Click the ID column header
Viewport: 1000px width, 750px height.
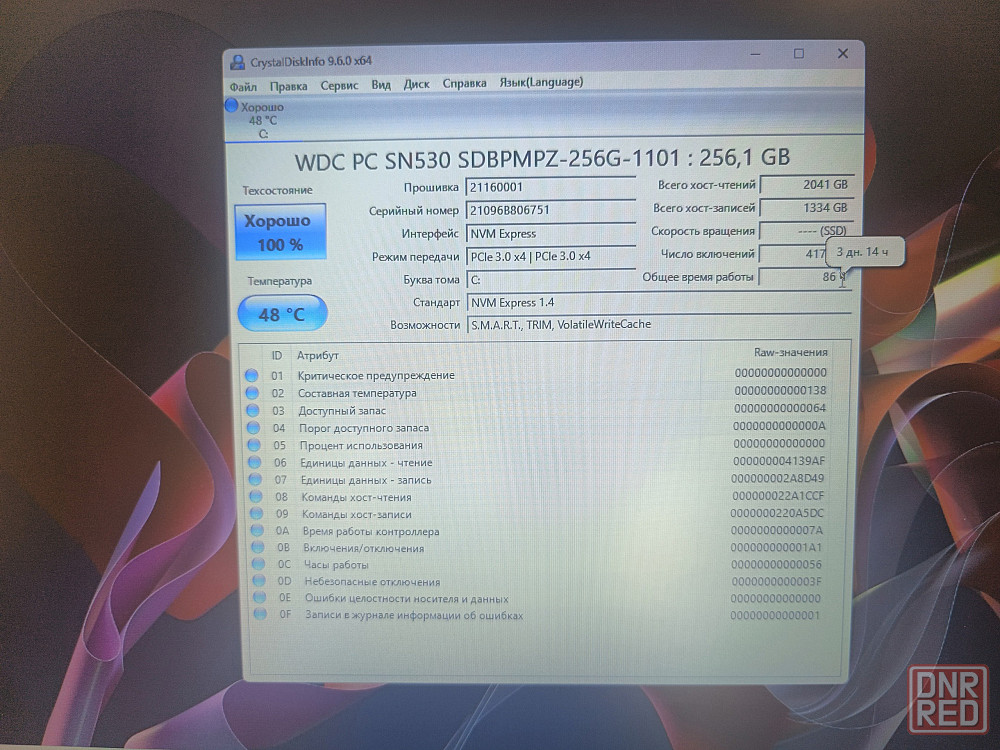coord(277,355)
